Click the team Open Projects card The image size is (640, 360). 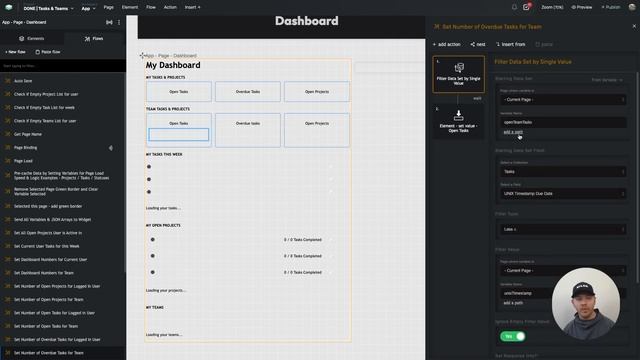point(317,130)
